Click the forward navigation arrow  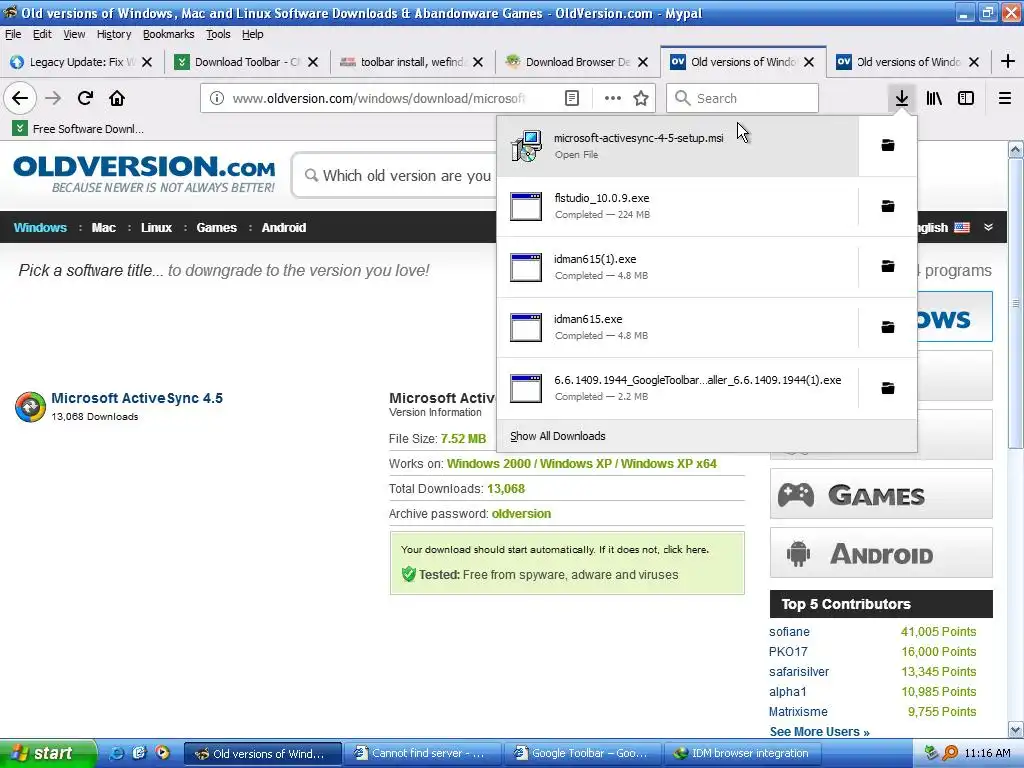(53, 98)
